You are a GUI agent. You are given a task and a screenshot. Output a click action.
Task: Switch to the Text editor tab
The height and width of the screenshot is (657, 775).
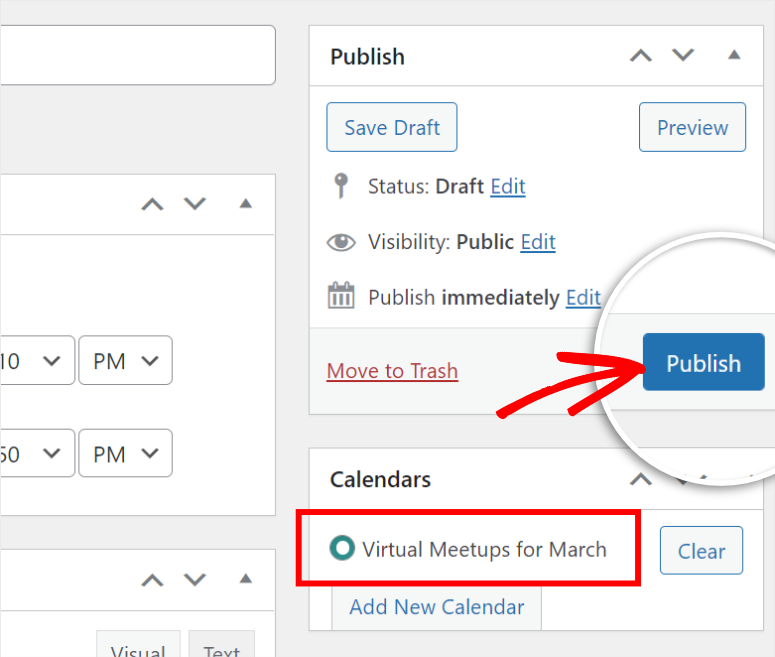[x=221, y=648]
